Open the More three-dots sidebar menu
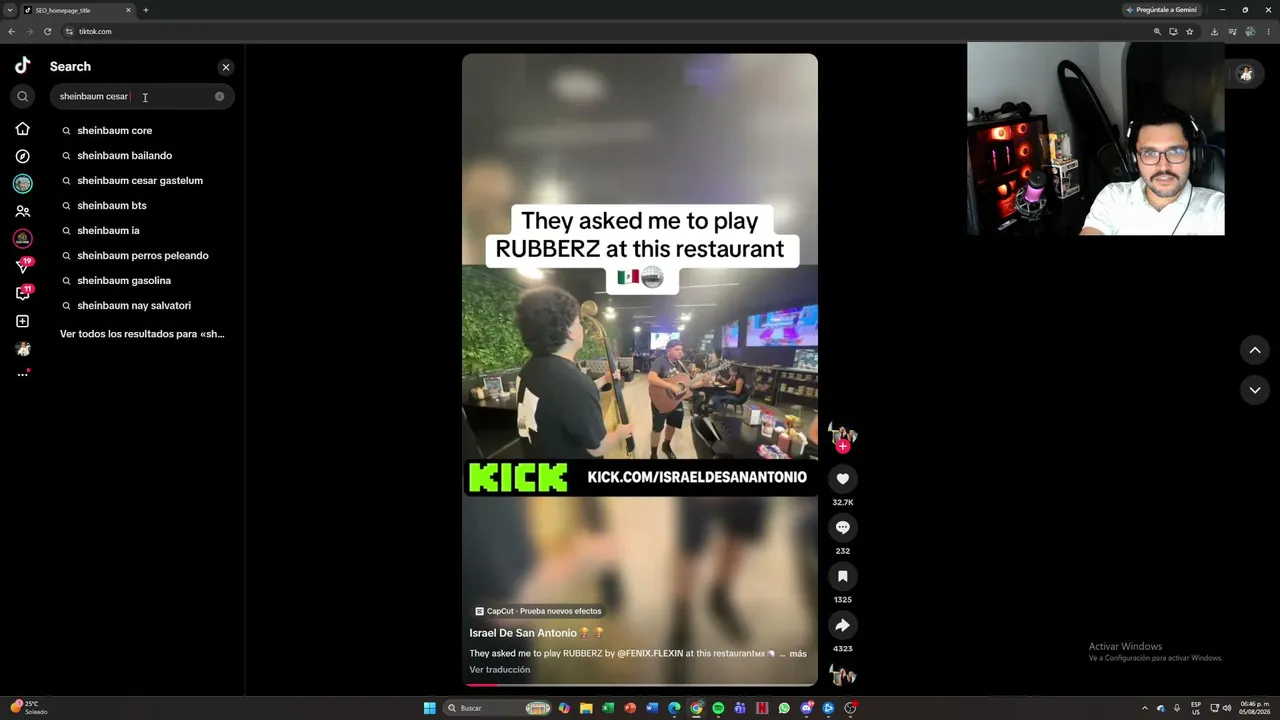 point(23,374)
